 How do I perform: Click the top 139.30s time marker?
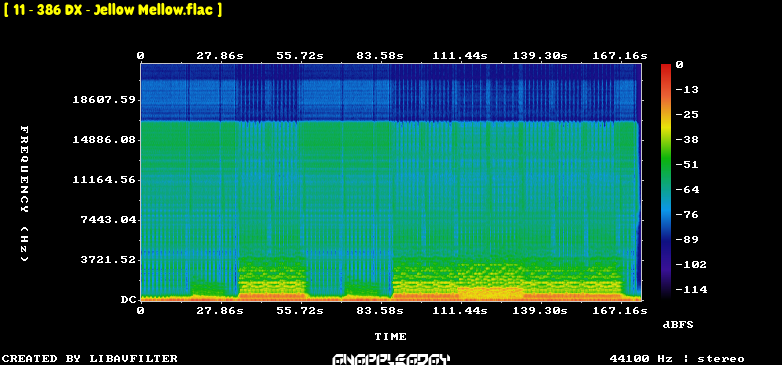point(540,56)
